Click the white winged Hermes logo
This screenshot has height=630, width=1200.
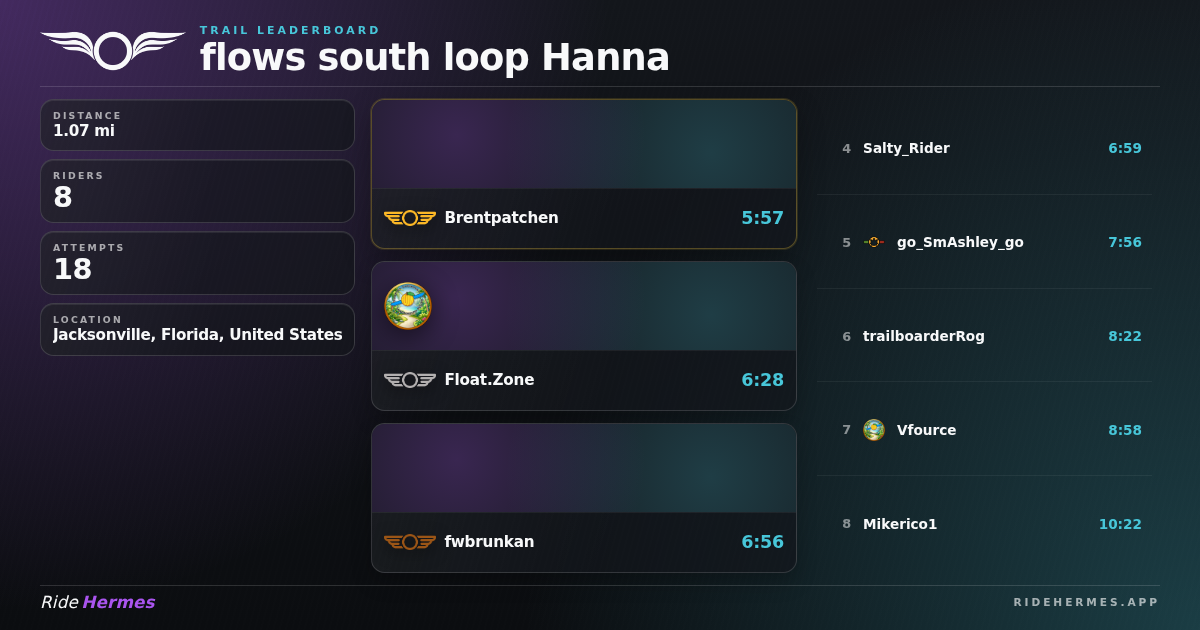click(113, 50)
